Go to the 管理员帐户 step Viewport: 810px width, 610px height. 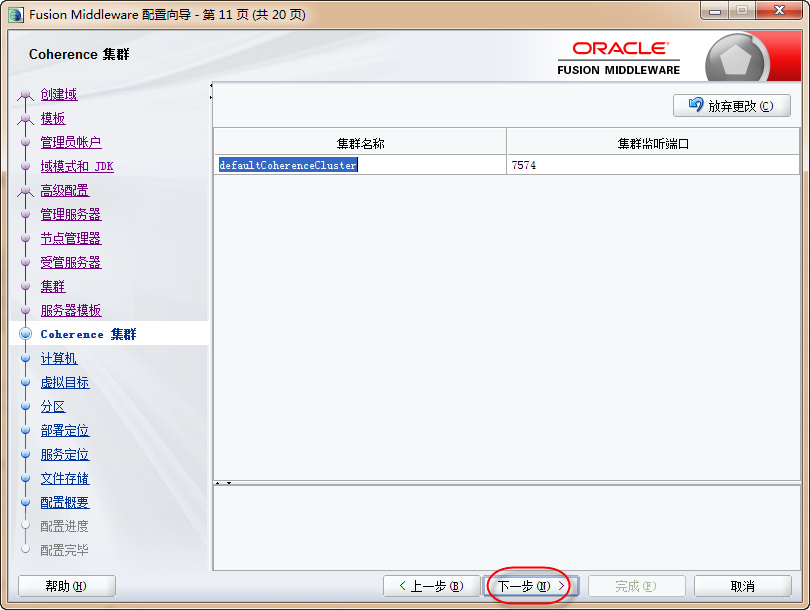point(71,142)
